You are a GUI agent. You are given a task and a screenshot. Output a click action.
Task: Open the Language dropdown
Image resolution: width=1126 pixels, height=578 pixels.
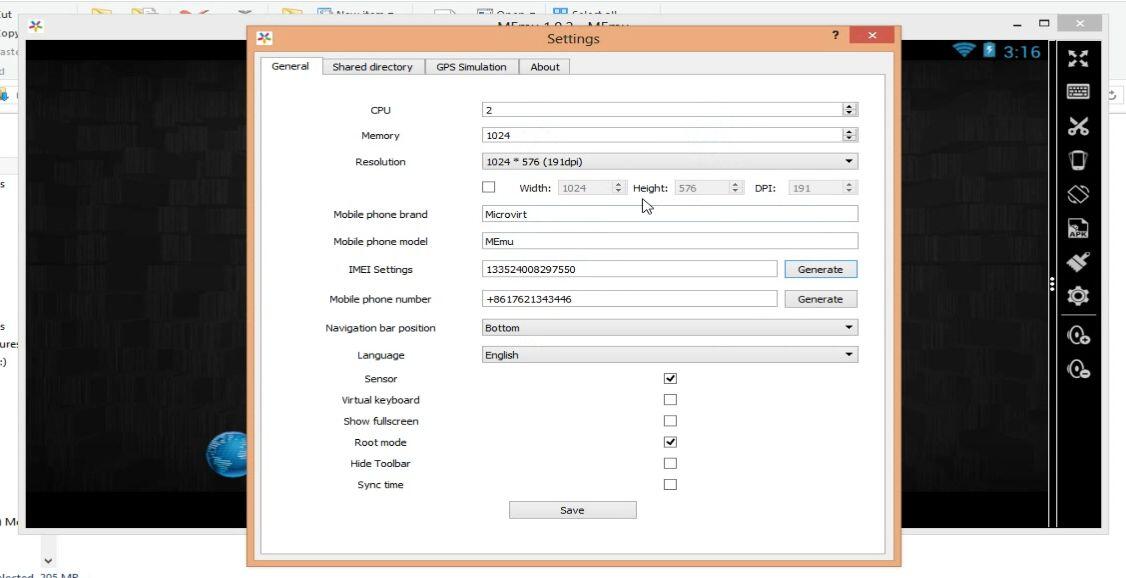[670, 355]
